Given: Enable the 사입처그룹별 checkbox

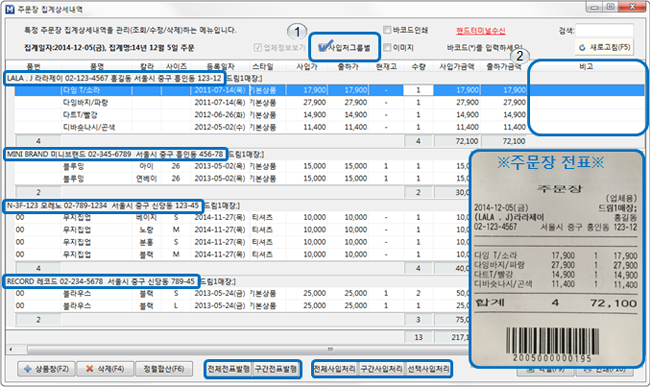Looking at the screenshot, I should coord(323,48).
